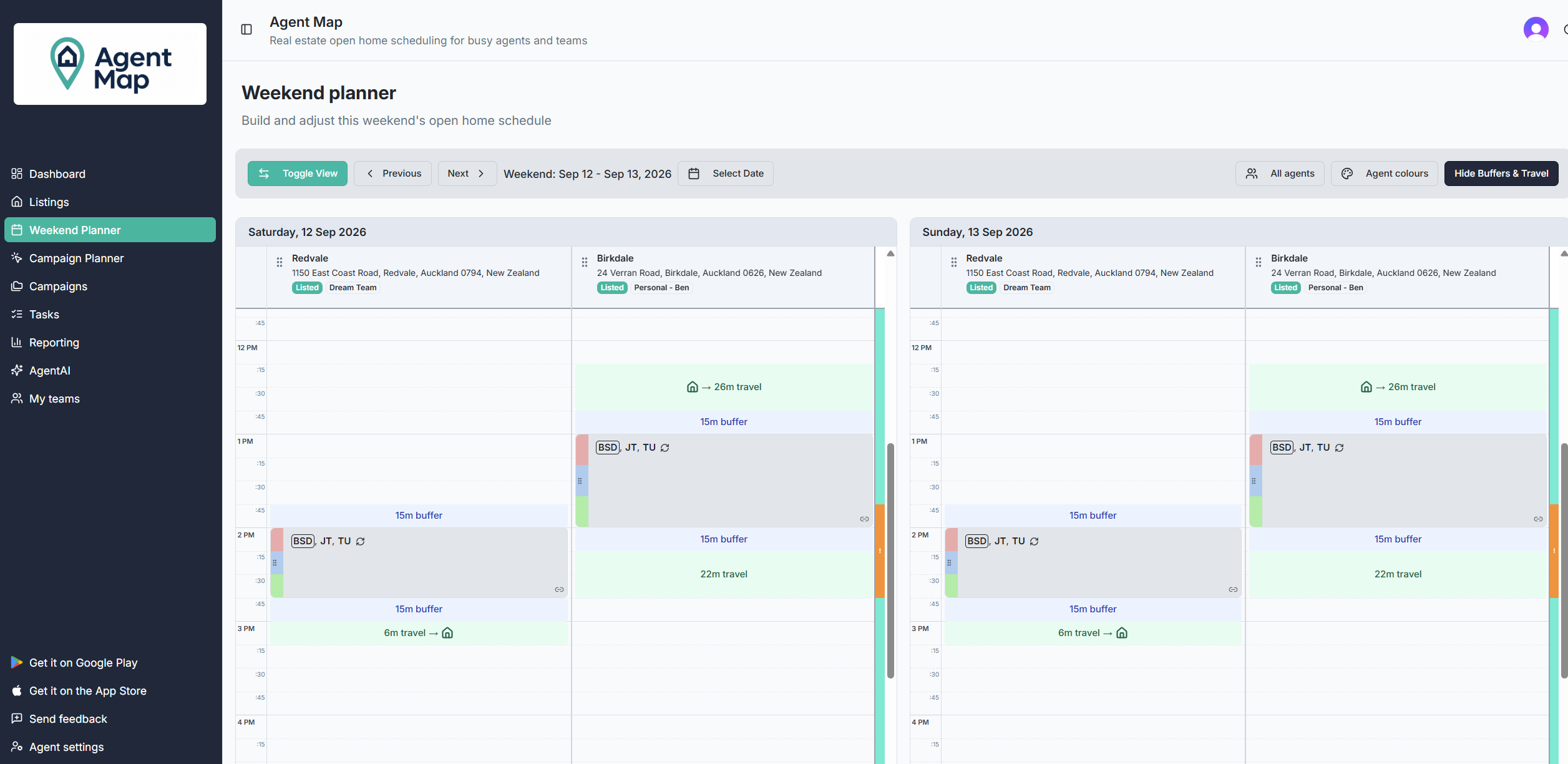Screen dimensions: 1568x764
Task: Grab Saturday Redvale column drag handle
Action: (x=280, y=262)
